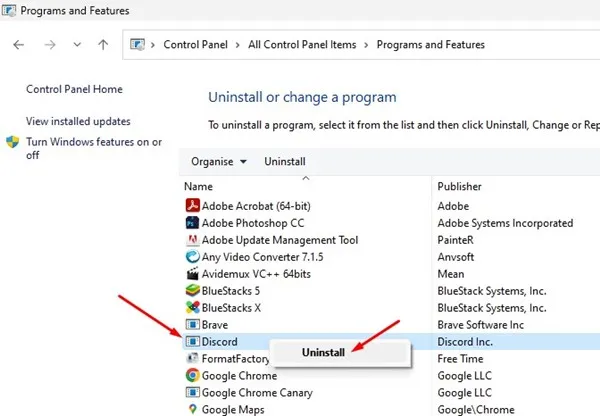Select the FormatFactory entry

[x=235, y=359]
